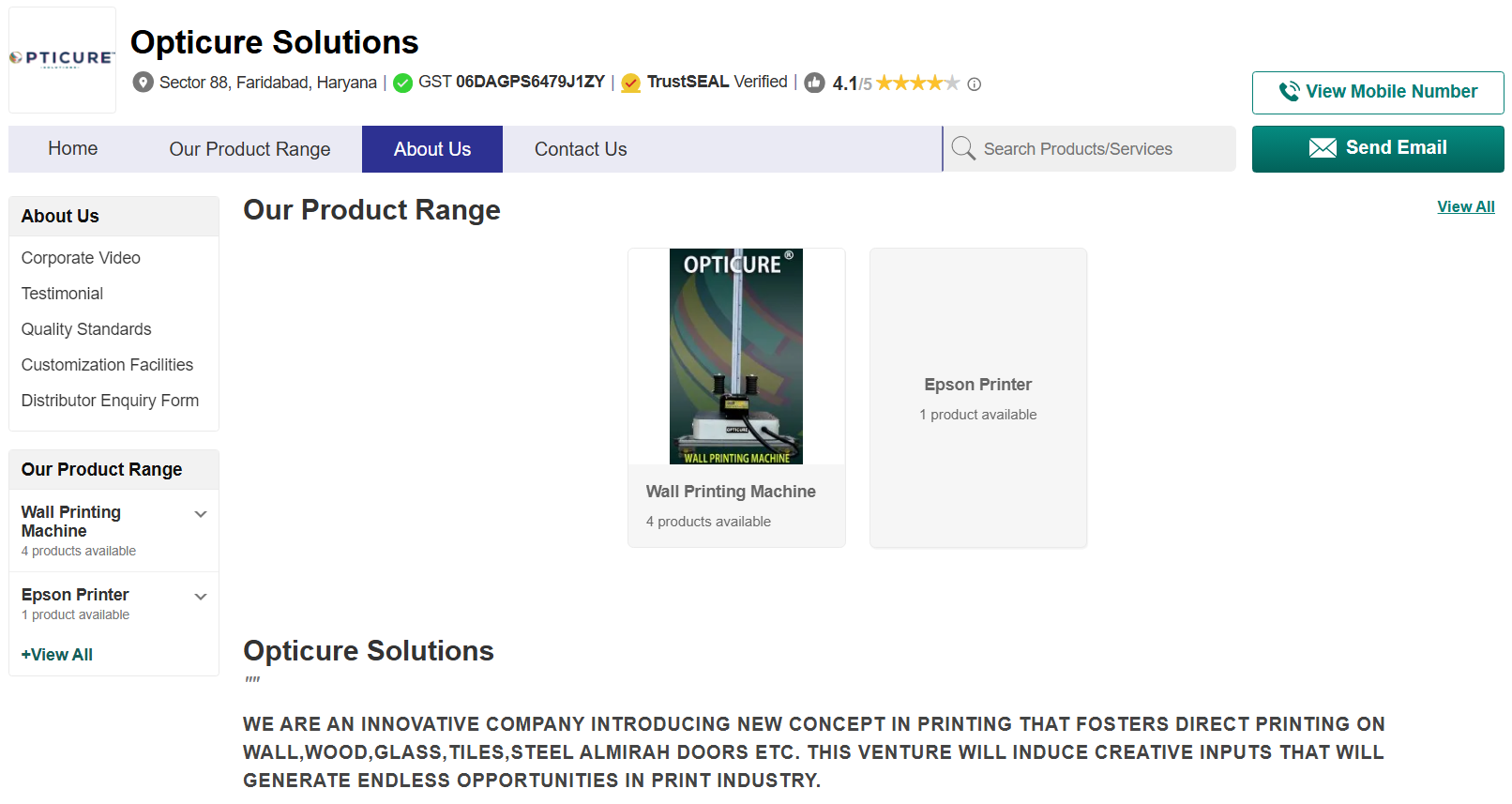The width and height of the screenshot is (1512, 804).
Task: Click the Send Email button
Action: pos(1378,148)
